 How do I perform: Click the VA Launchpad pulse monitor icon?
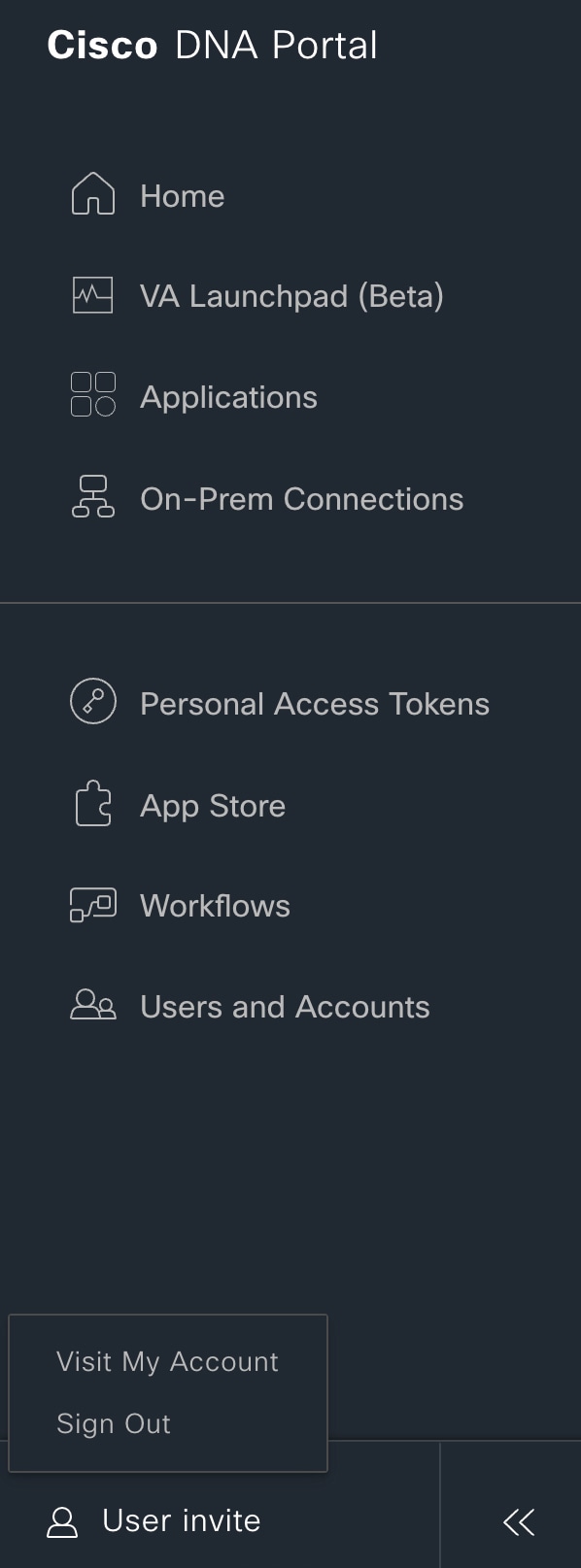(x=93, y=295)
